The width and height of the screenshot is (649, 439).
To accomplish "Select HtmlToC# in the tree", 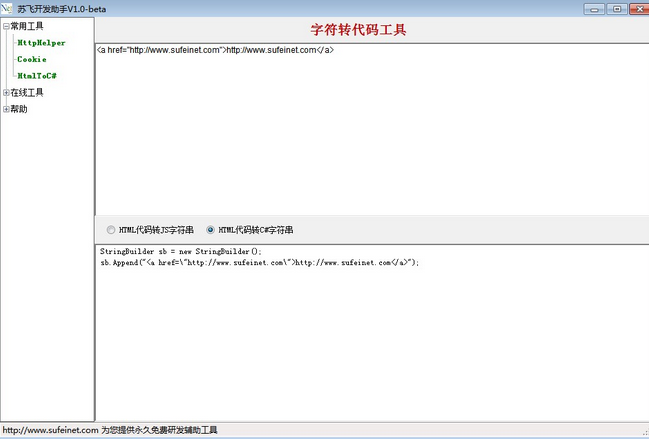I will pyautogui.click(x=37, y=76).
